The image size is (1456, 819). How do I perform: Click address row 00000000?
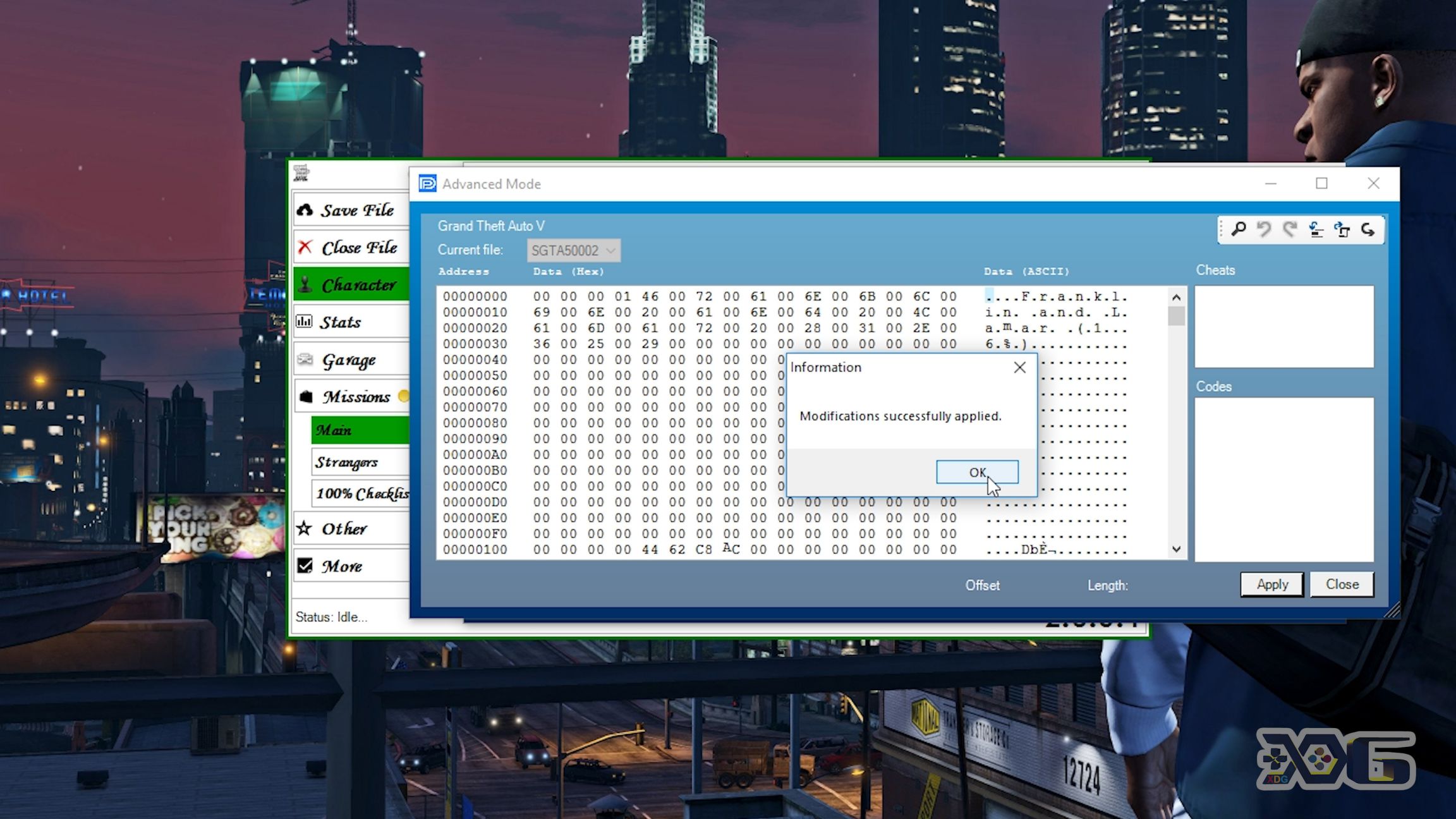click(475, 296)
